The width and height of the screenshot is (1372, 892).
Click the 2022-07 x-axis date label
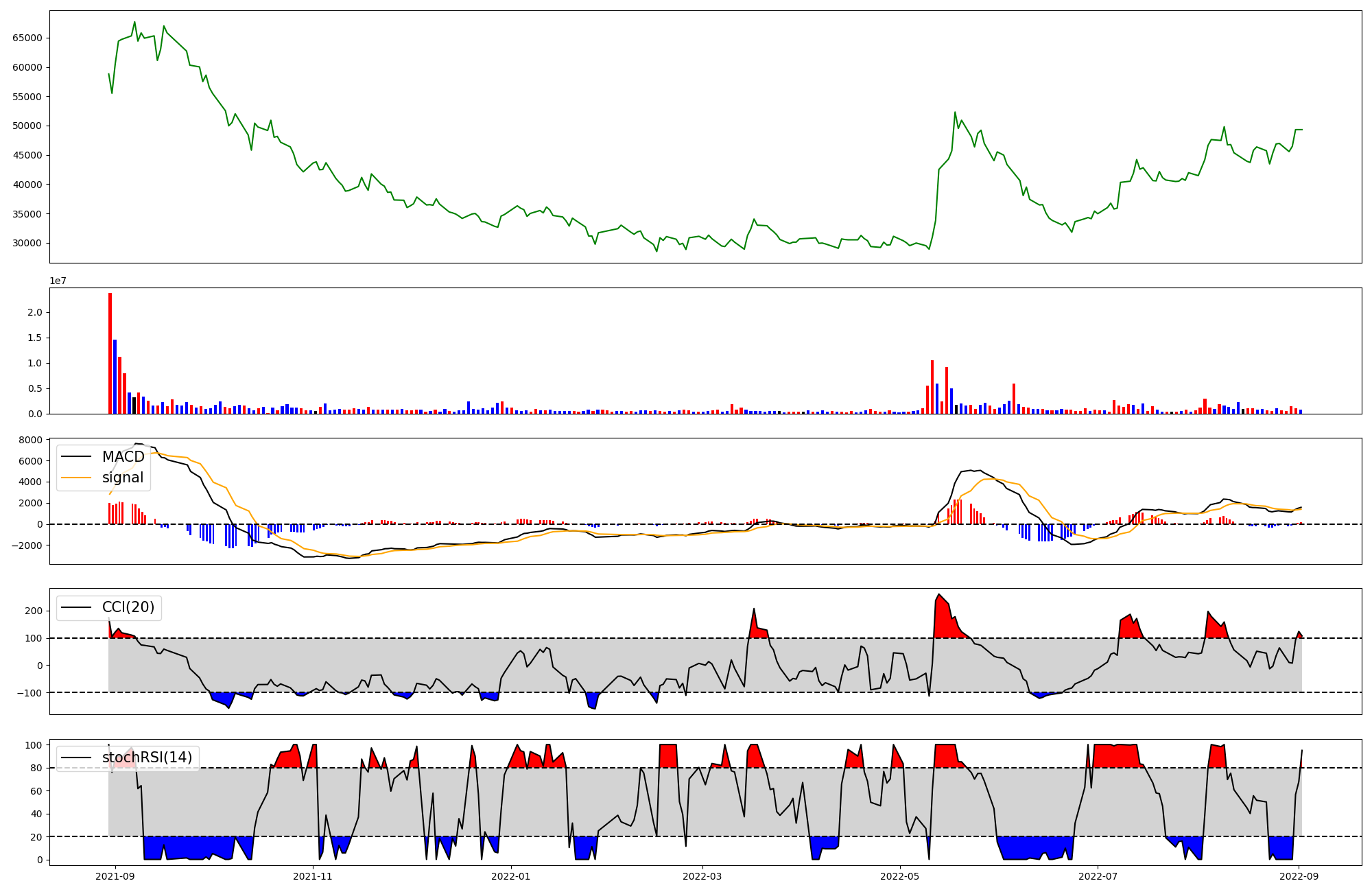pos(1098,876)
